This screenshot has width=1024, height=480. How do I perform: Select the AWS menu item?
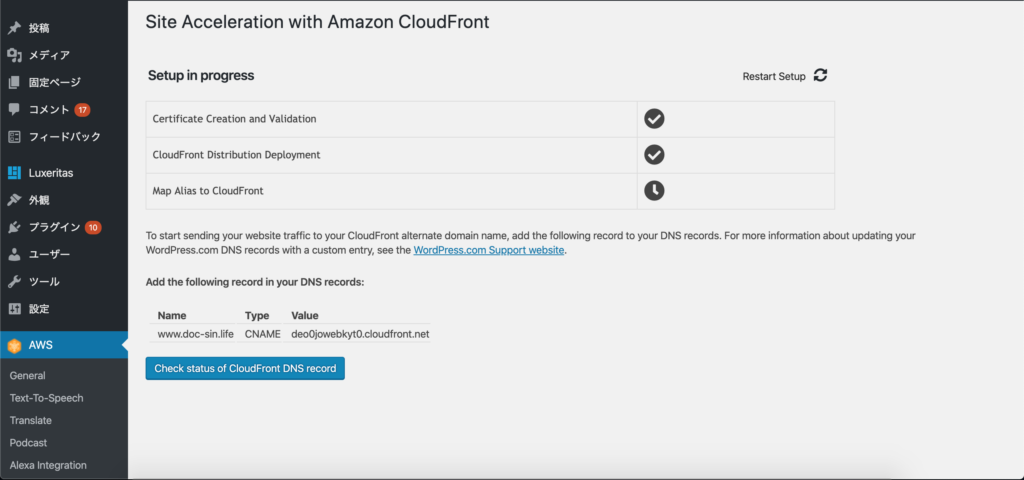pos(64,345)
